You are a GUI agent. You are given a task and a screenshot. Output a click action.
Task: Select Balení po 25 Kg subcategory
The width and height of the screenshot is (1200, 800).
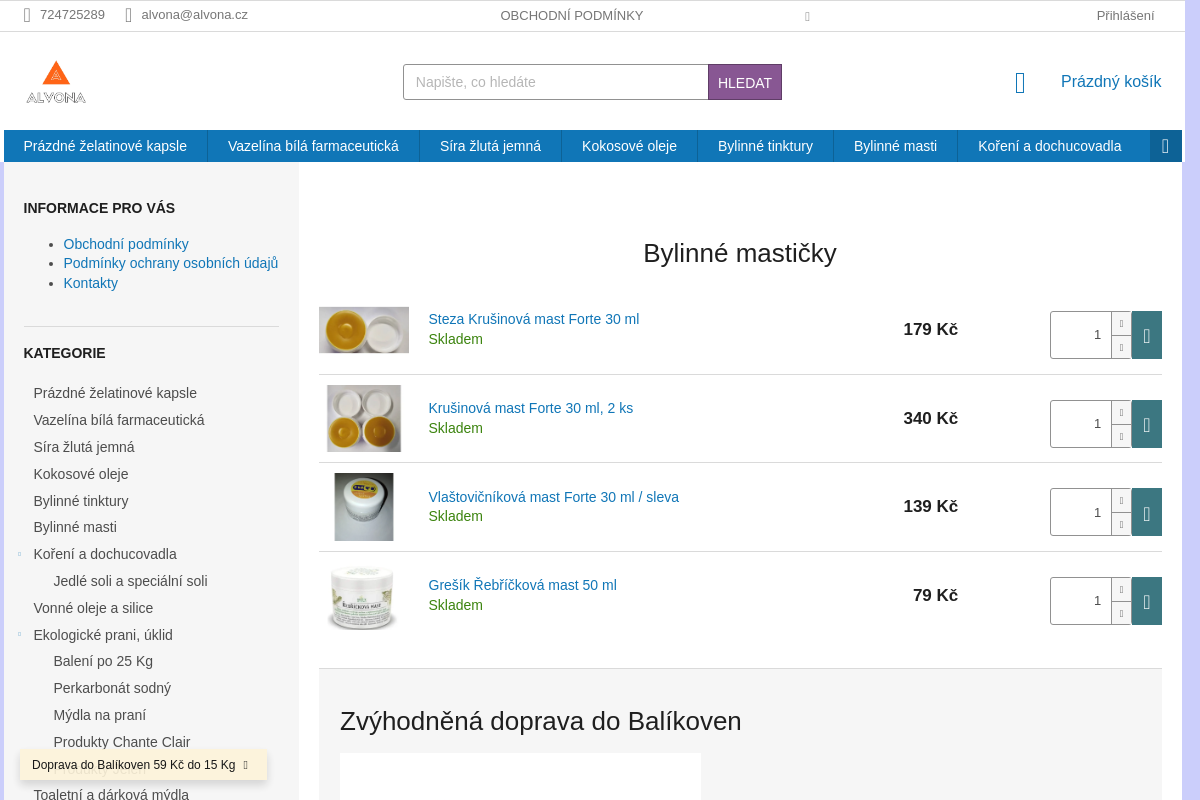click(x=103, y=661)
